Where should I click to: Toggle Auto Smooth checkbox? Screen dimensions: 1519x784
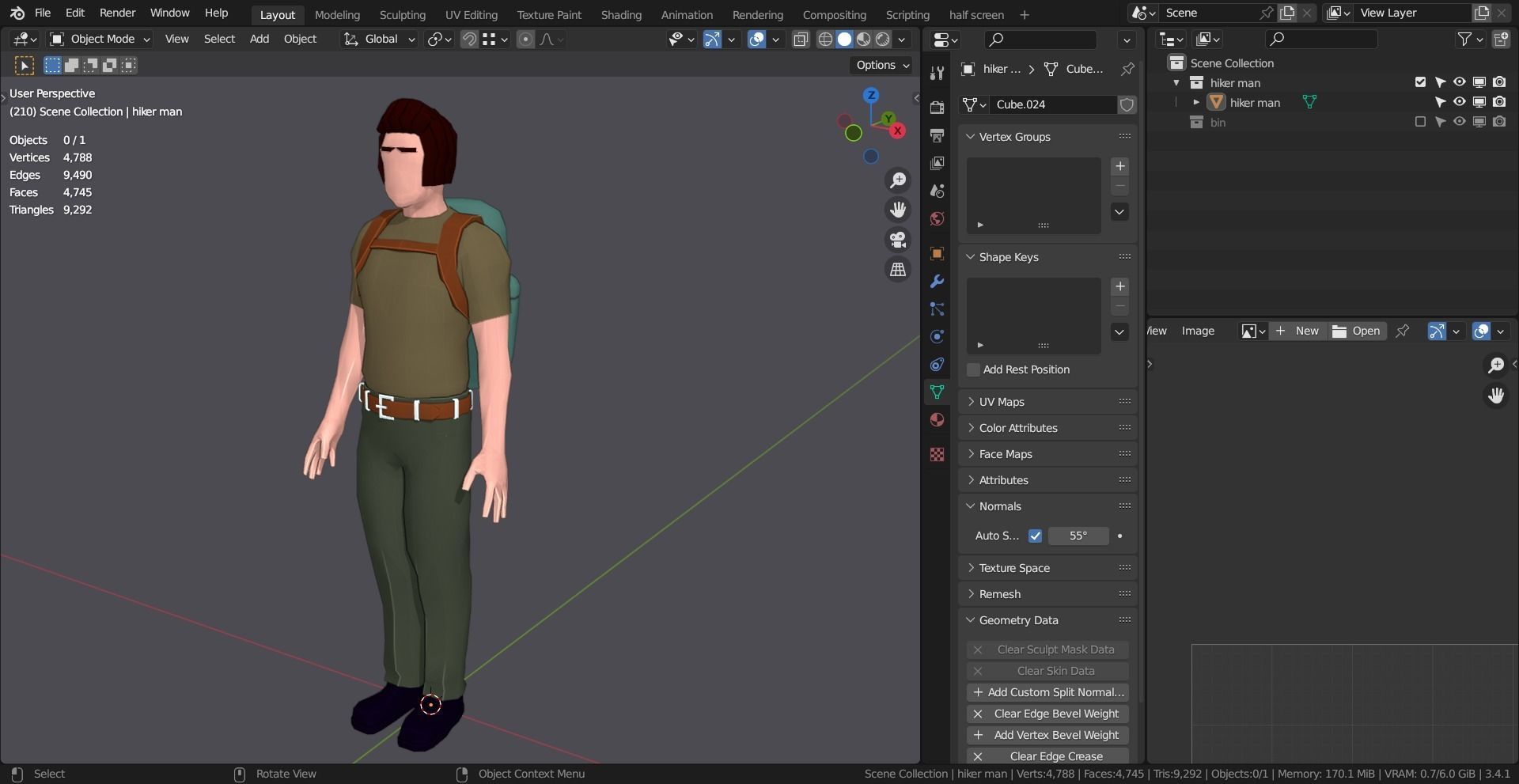point(1035,536)
